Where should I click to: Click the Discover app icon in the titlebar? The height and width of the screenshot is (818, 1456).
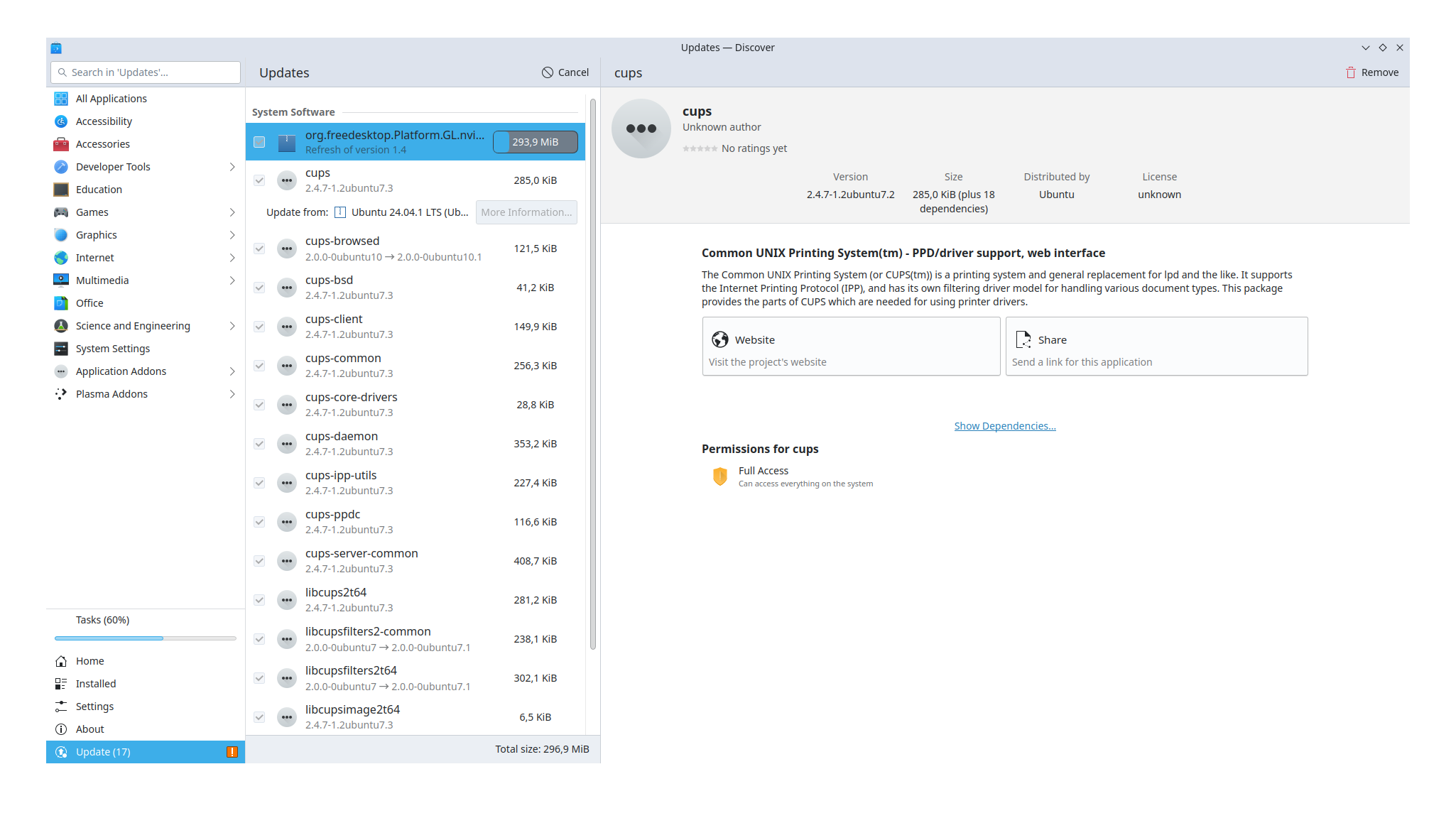click(56, 48)
